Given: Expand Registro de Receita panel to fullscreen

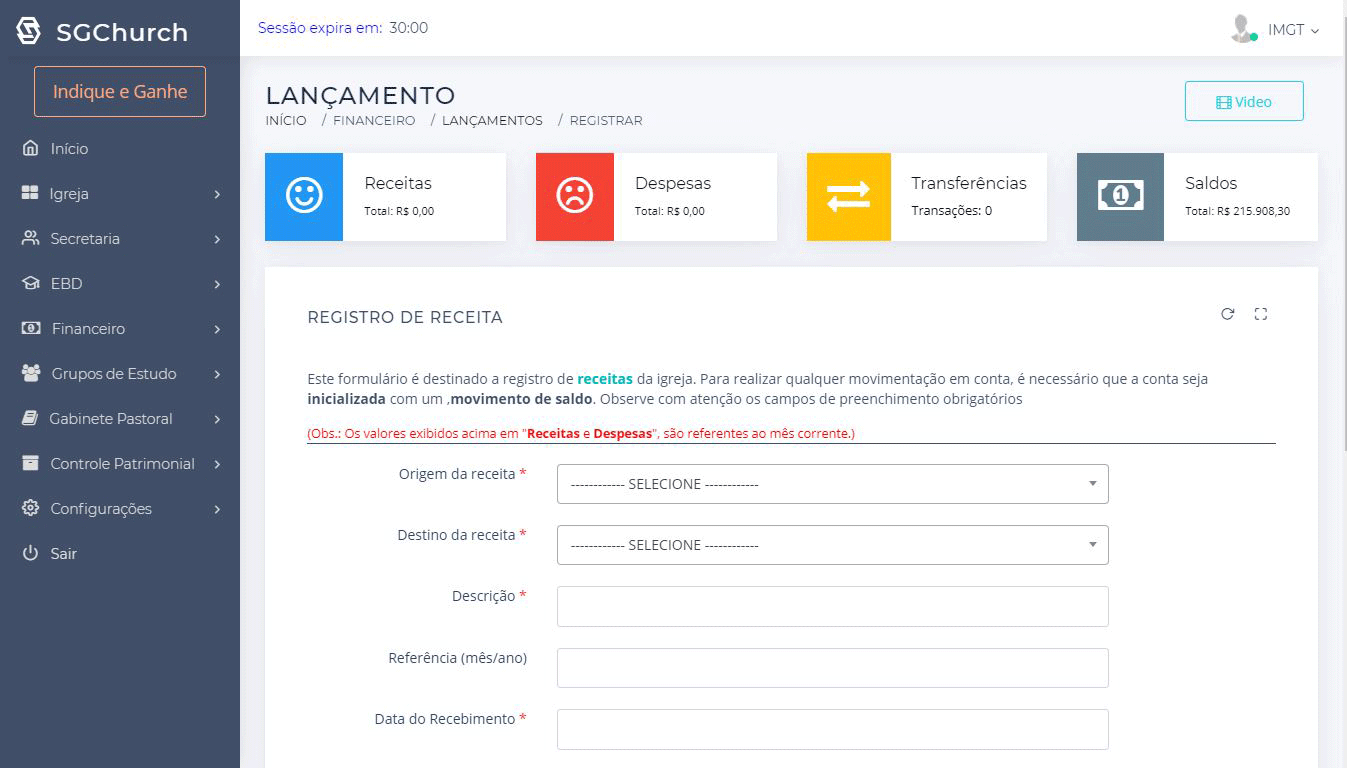Looking at the screenshot, I should click(x=1261, y=314).
